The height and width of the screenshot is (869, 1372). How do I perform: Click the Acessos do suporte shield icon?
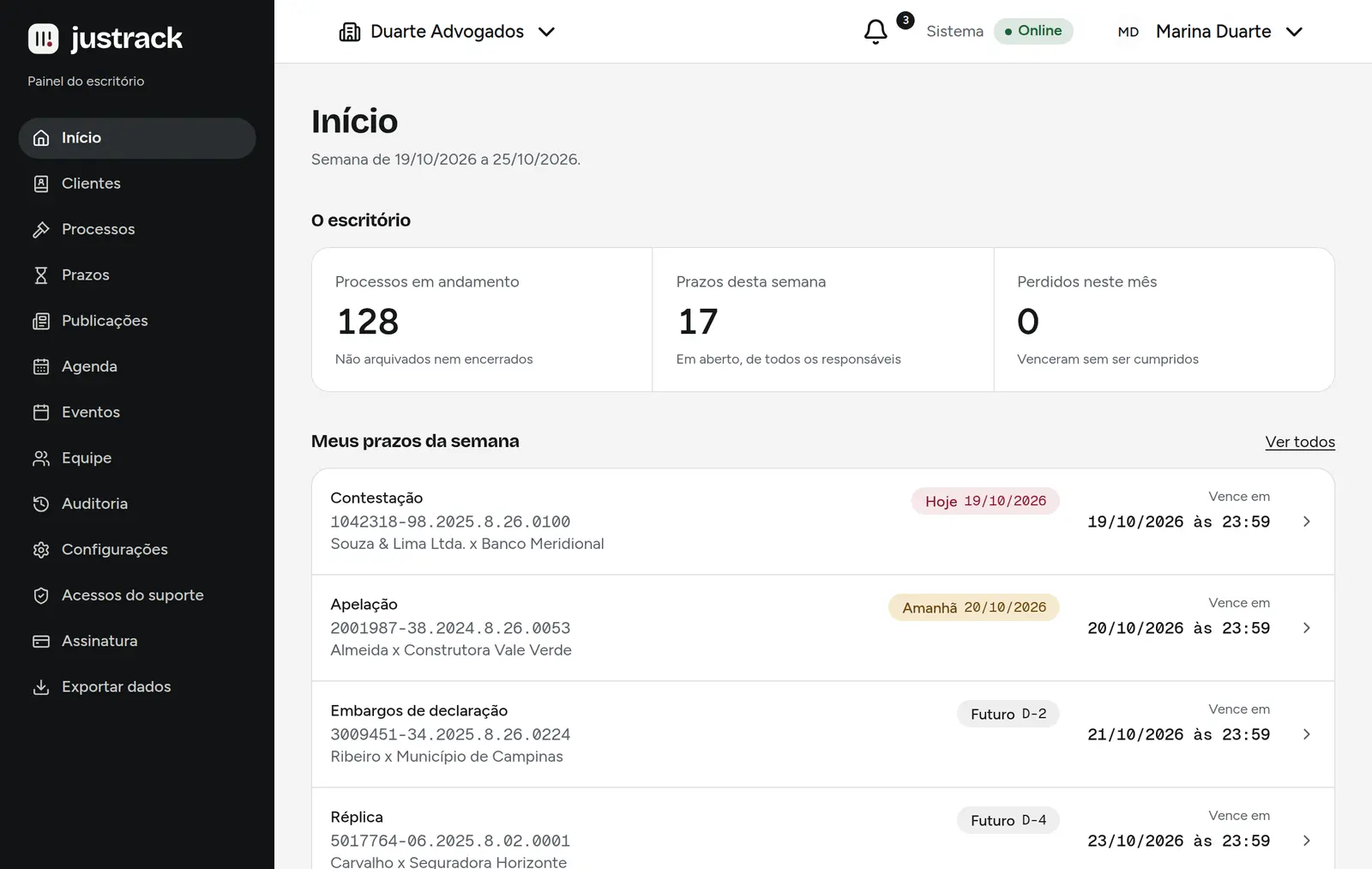pyautogui.click(x=41, y=595)
